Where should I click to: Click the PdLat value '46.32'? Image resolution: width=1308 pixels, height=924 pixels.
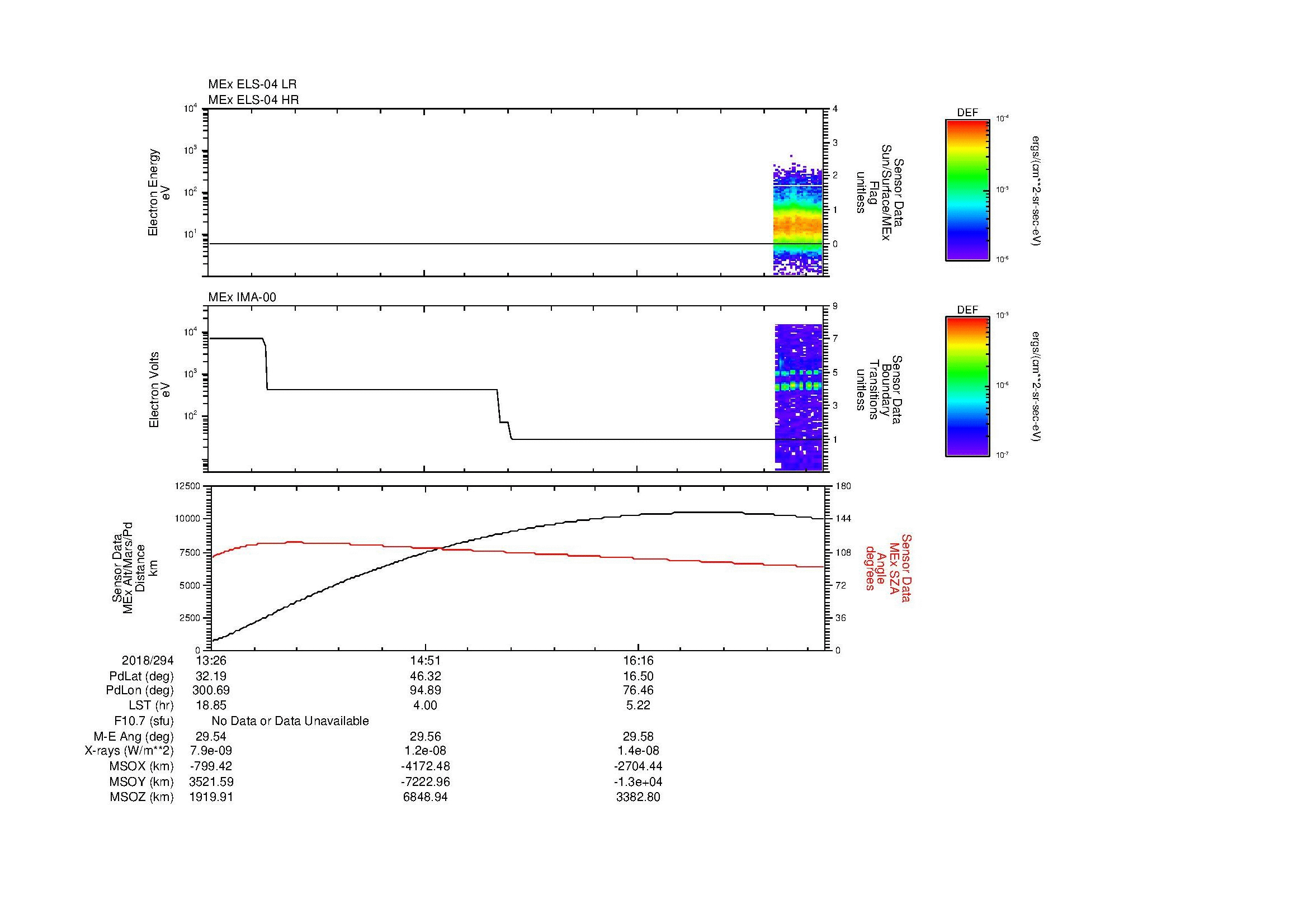[x=426, y=676]
